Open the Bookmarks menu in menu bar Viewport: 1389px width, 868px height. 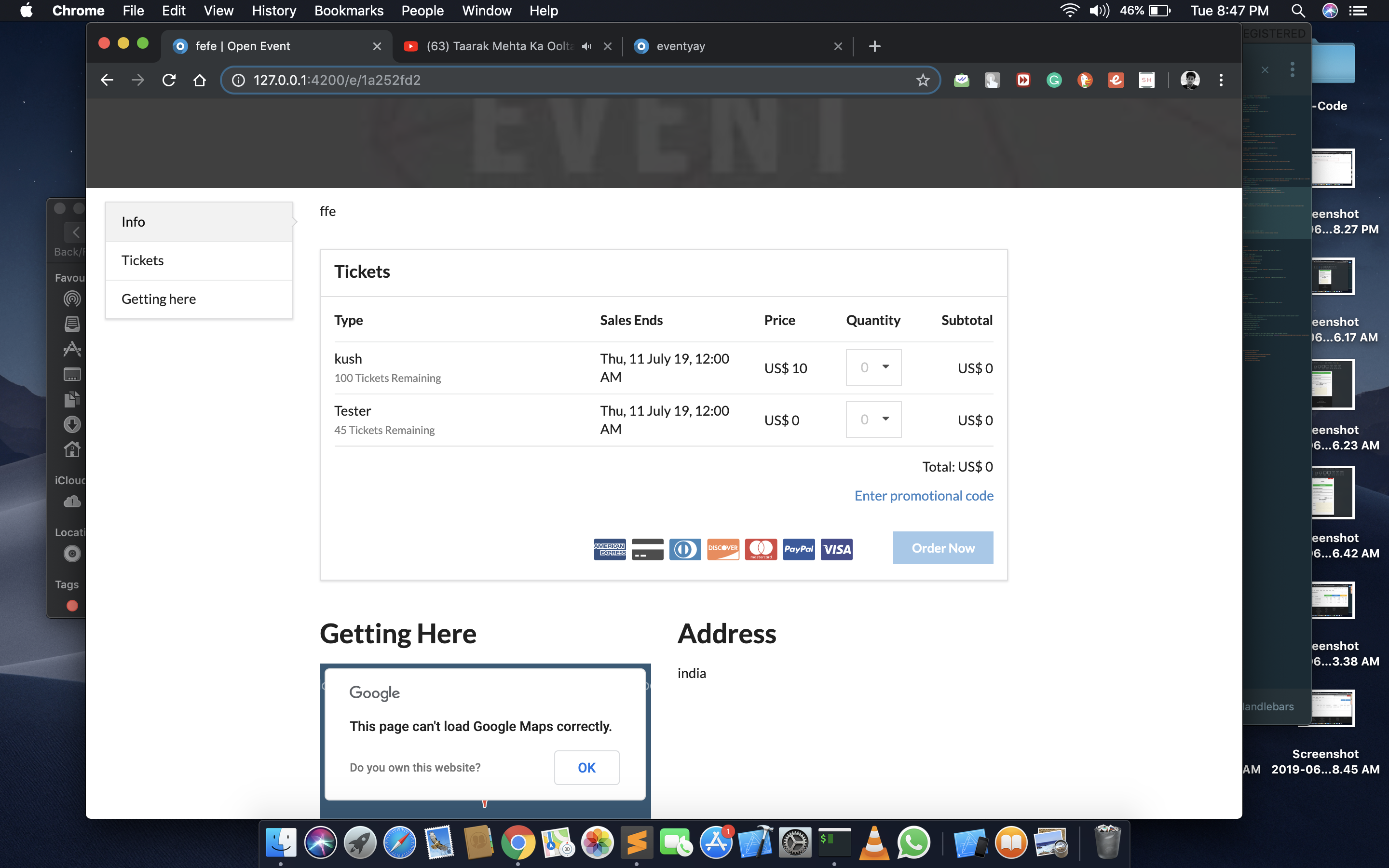pyautogui.click(x=348, y=10)
